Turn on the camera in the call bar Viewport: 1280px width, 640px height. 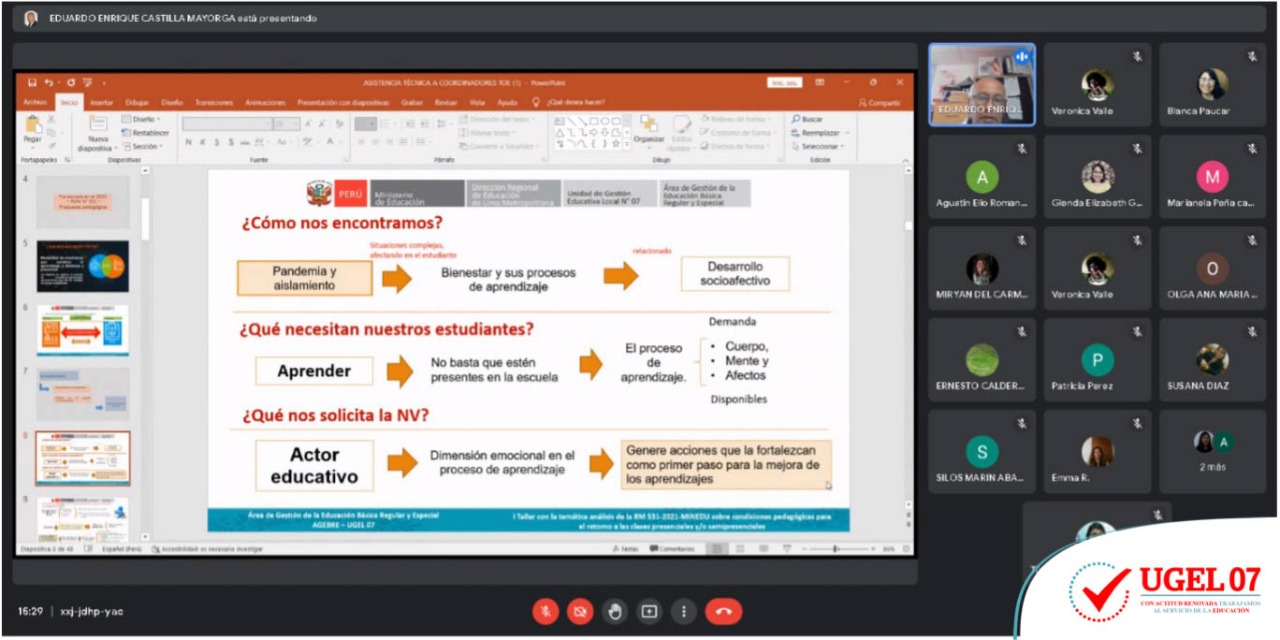579,611
